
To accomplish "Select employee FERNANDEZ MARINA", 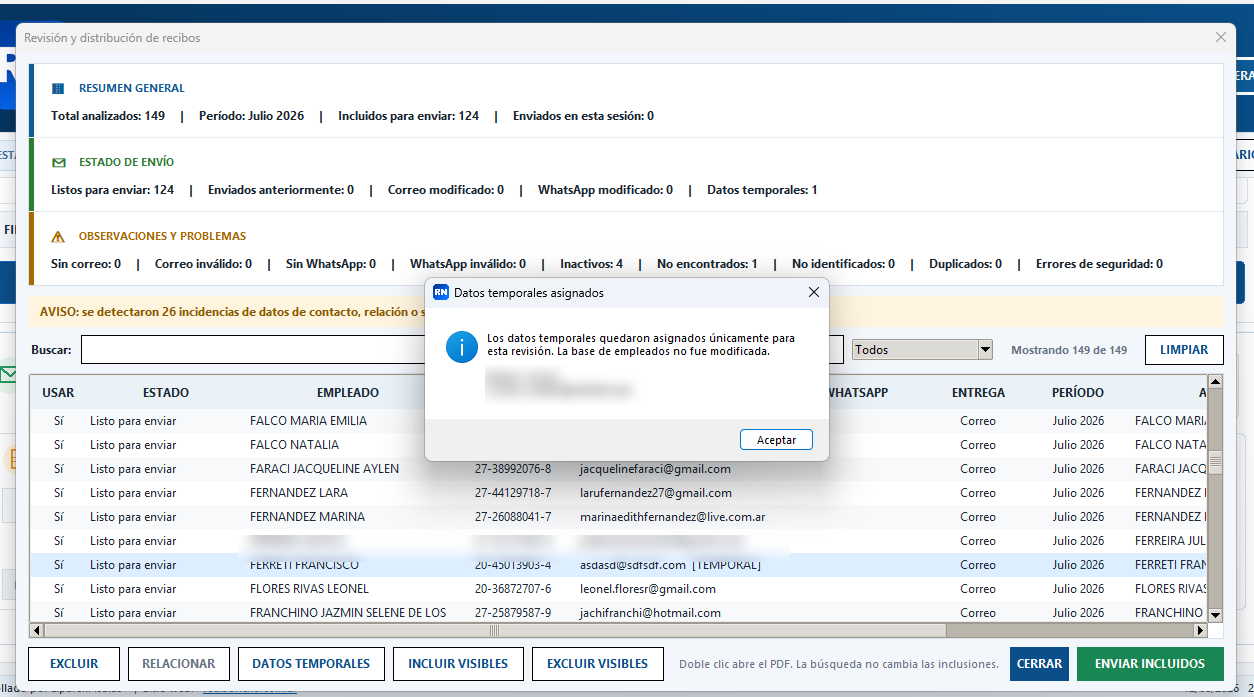I will [307, 517].
